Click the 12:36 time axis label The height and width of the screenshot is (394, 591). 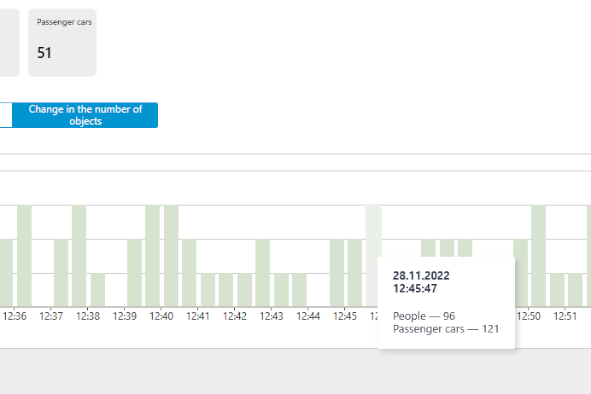coord(14,316)
